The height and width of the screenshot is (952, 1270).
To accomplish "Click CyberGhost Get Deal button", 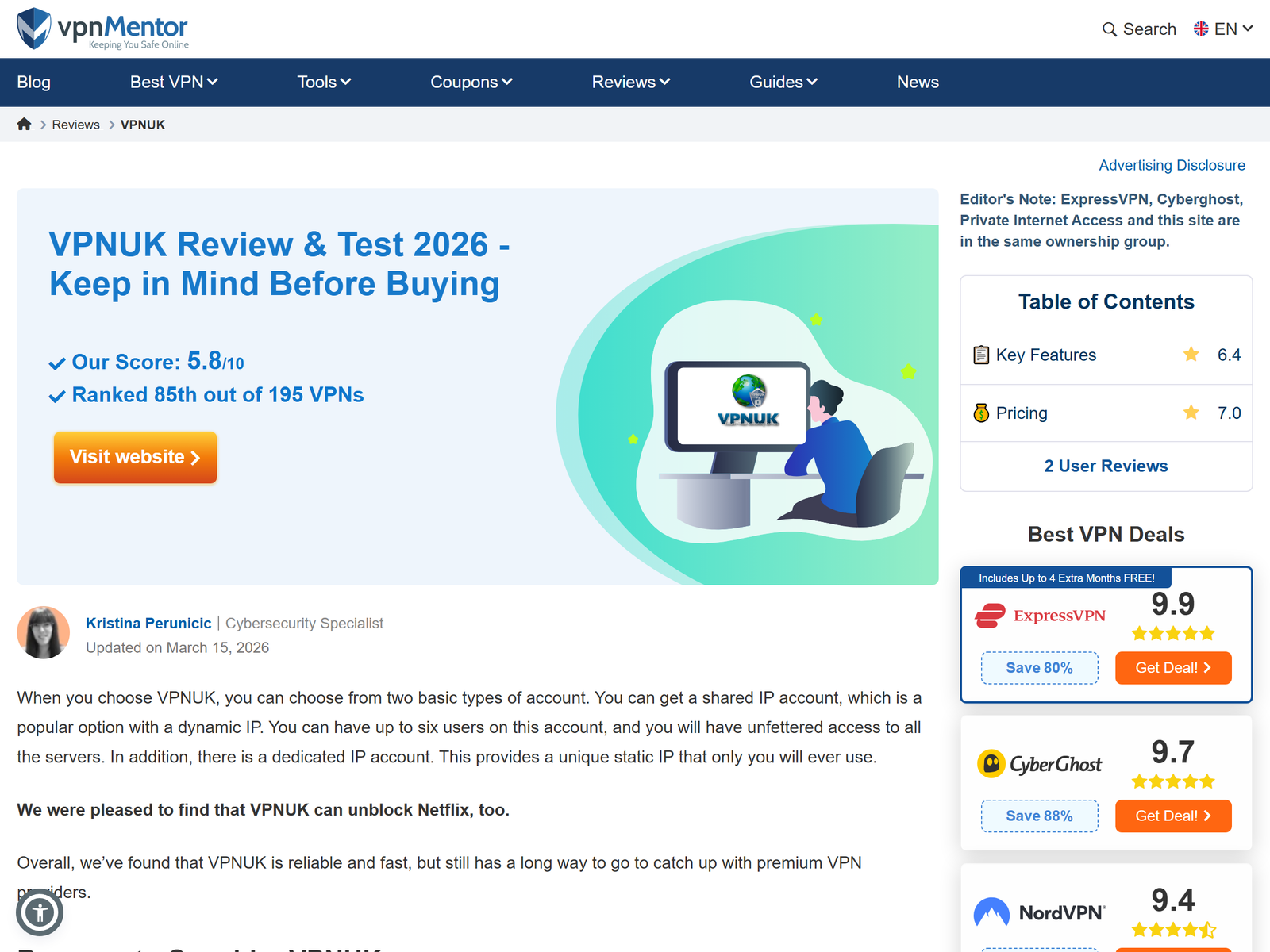I will [1173, 816].
